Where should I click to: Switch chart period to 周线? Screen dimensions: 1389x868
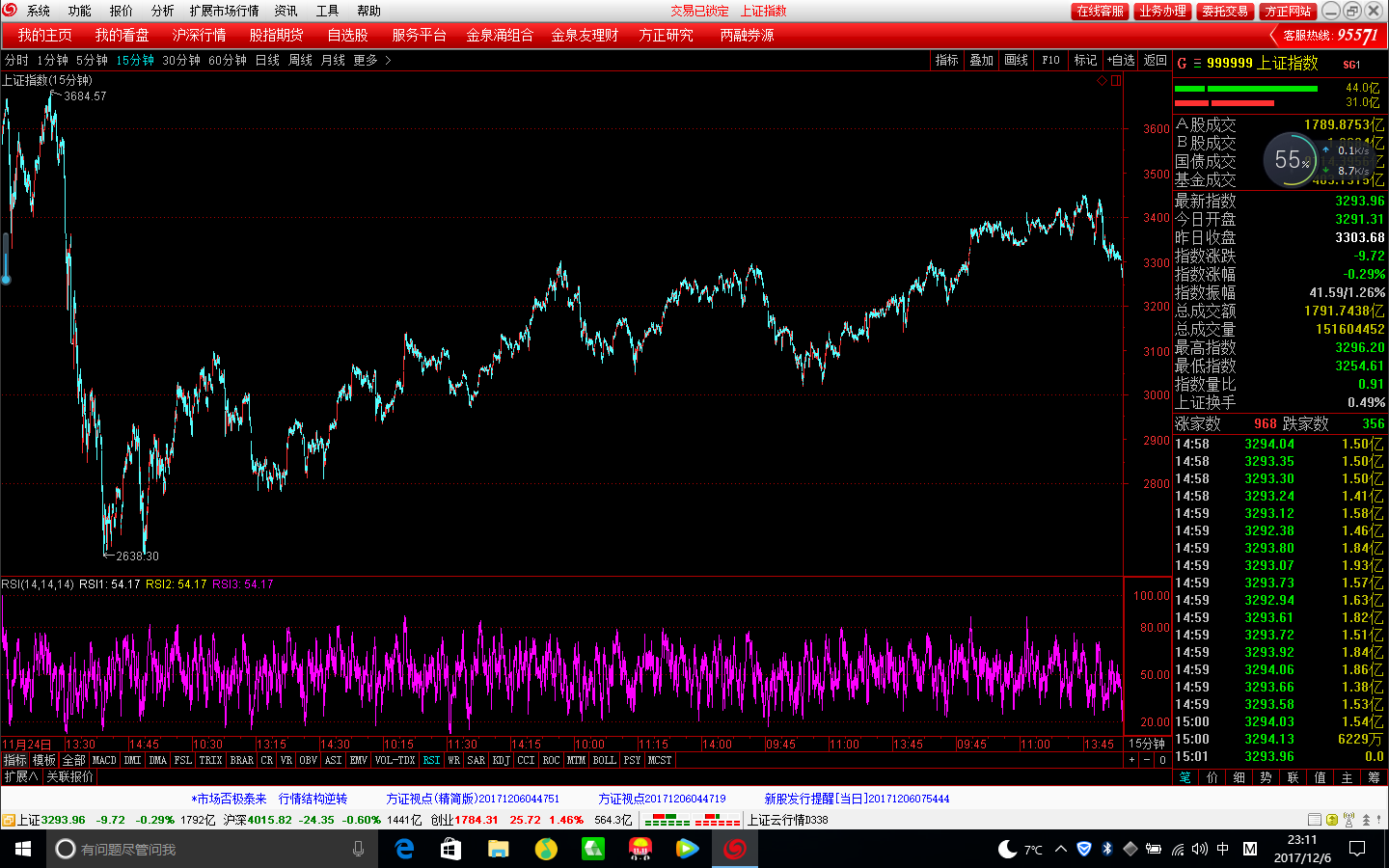point(300,60)
